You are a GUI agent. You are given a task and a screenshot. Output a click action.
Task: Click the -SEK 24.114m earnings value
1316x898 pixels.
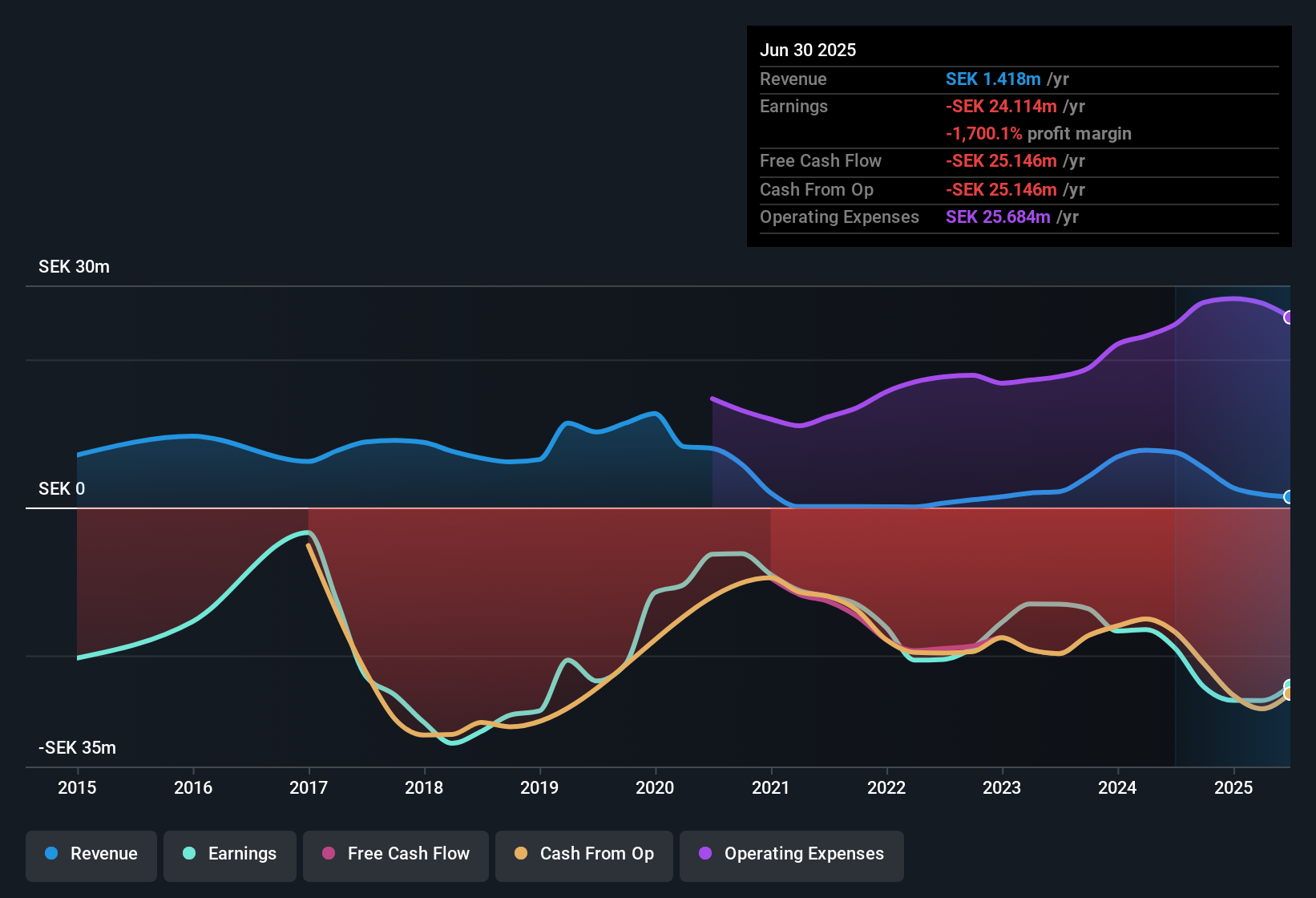coord(1001,106)
